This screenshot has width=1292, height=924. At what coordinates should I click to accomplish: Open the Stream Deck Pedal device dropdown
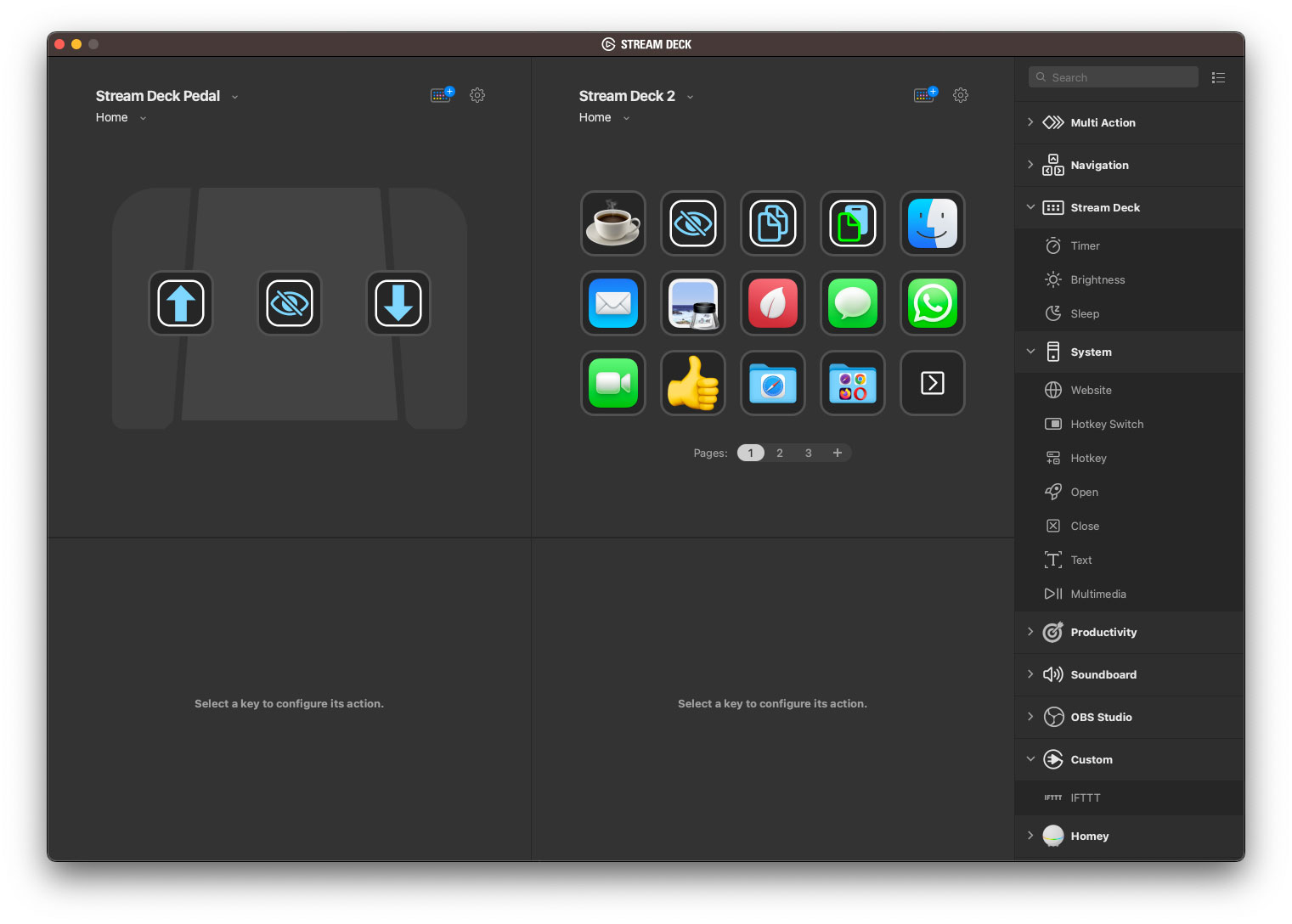point(167,96)
